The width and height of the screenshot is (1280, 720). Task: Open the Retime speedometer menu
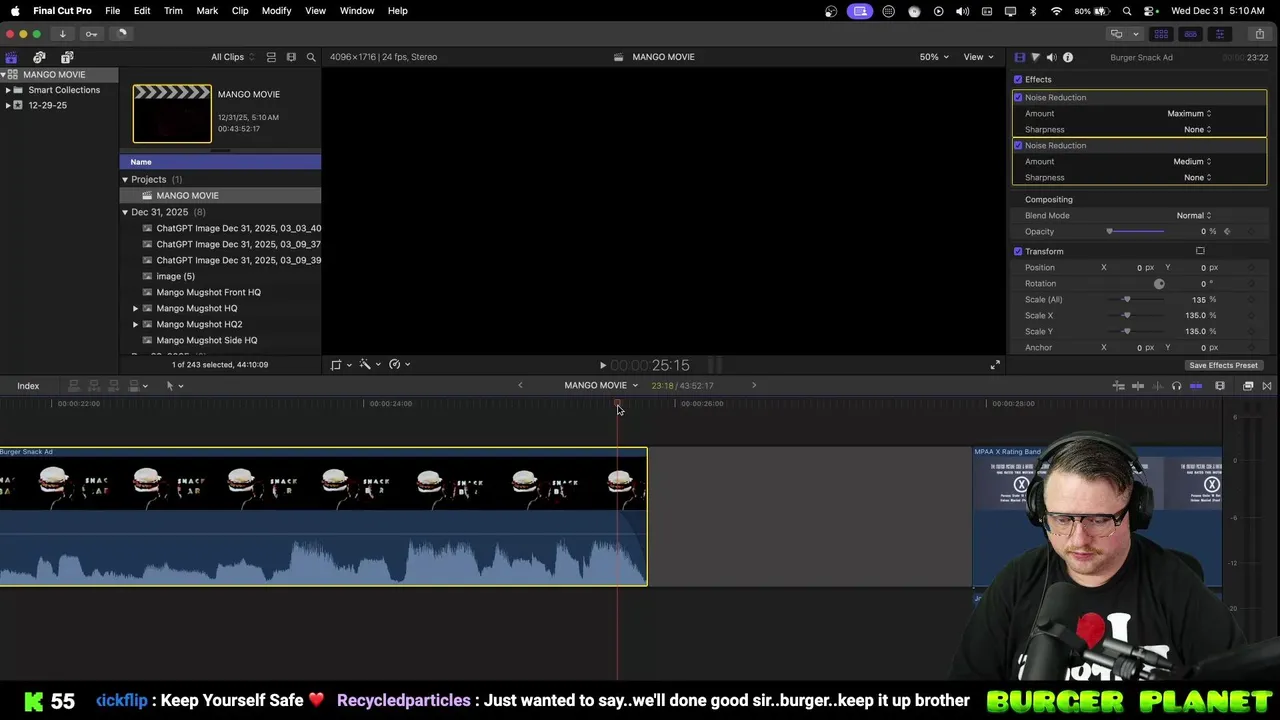pos(399,365)
